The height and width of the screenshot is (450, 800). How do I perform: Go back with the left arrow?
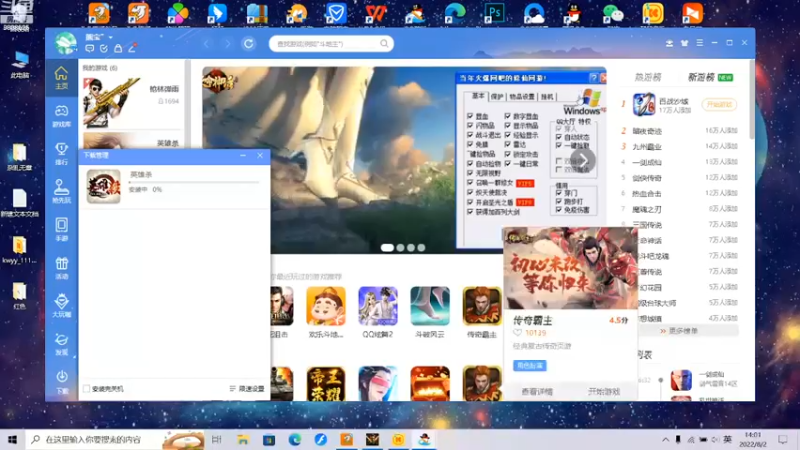[x=207, y=44]
